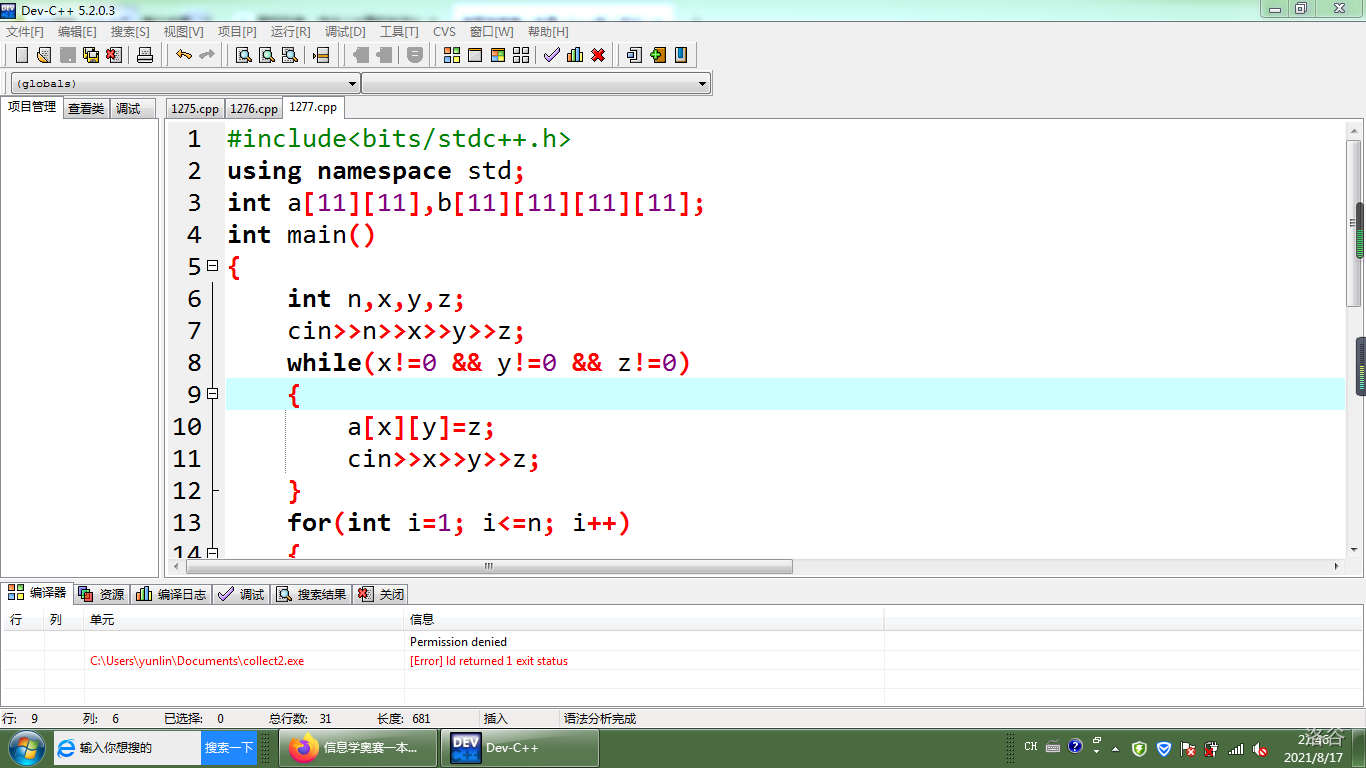Select the 查看类 side panel tab

click(x=86, y=109)
